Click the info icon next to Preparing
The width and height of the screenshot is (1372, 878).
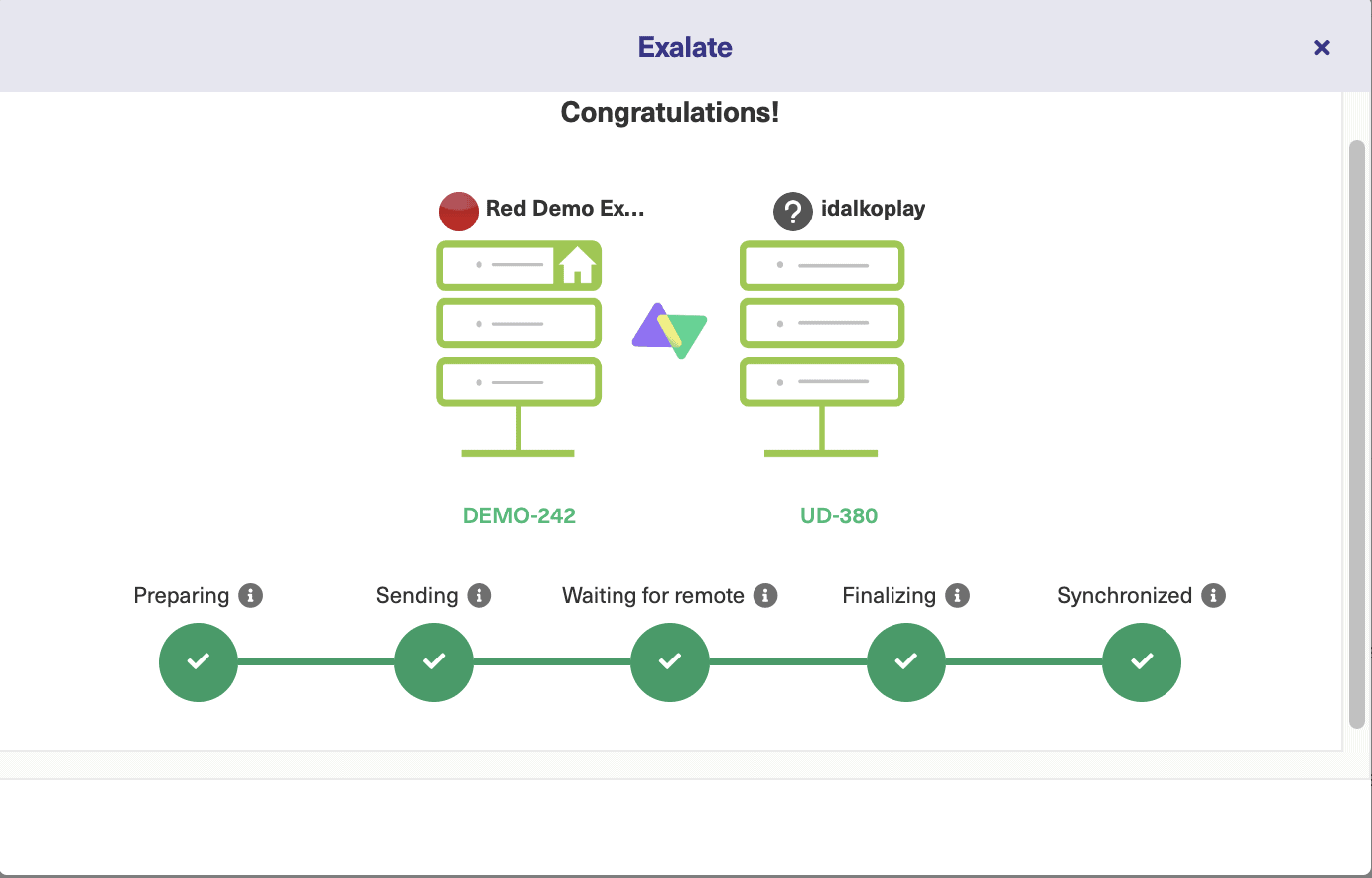click(x=251, y=596)
